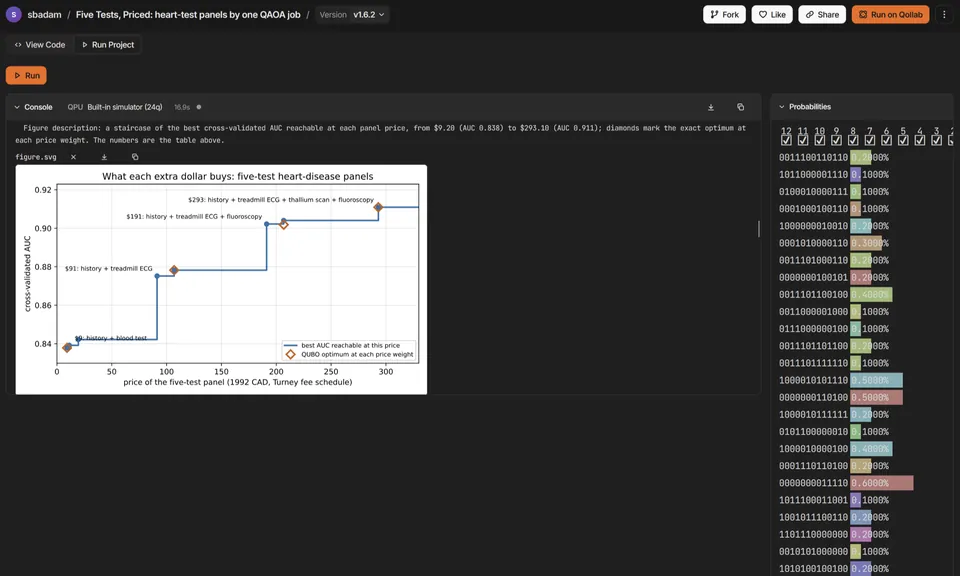
Task: Click the run status dot indicator
Action: pyautogui.click(x=198, y=107)
